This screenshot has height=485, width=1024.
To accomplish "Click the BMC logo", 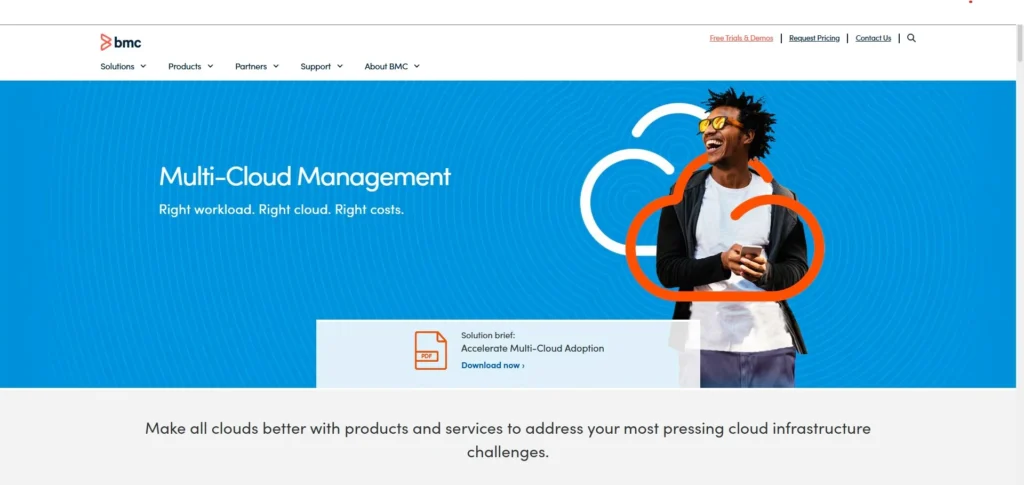I will coord(121,42).
